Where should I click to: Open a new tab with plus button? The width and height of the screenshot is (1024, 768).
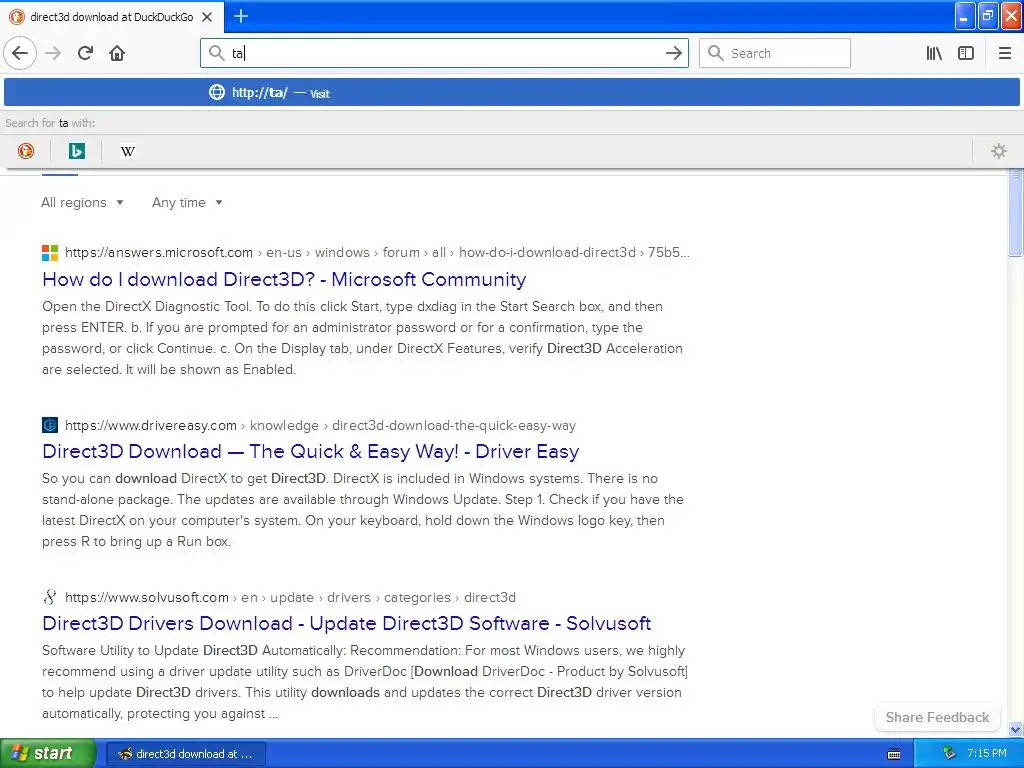[x=241, y=16]
